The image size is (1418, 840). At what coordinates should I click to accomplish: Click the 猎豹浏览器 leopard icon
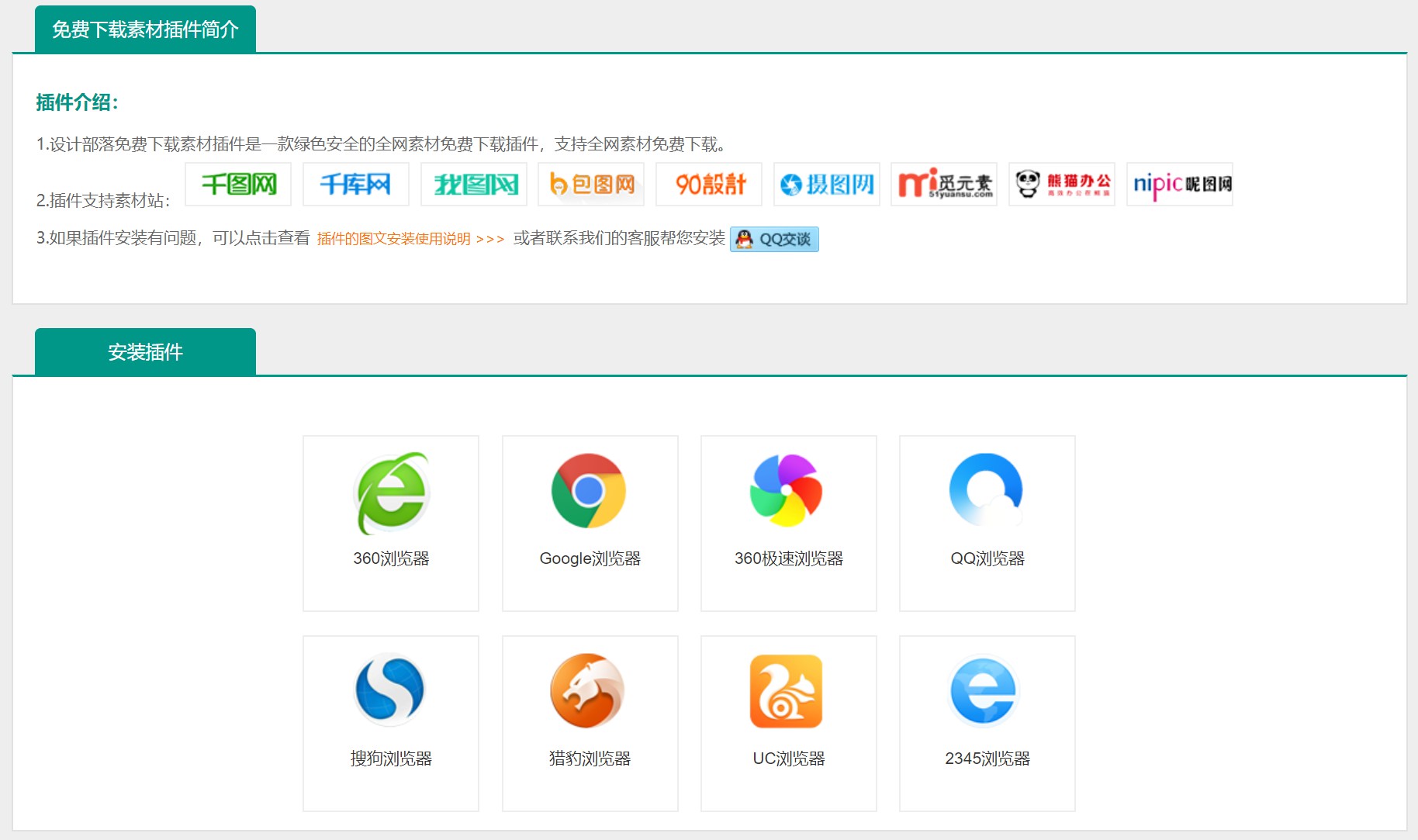pyautogui.click(x=587, y=691)
